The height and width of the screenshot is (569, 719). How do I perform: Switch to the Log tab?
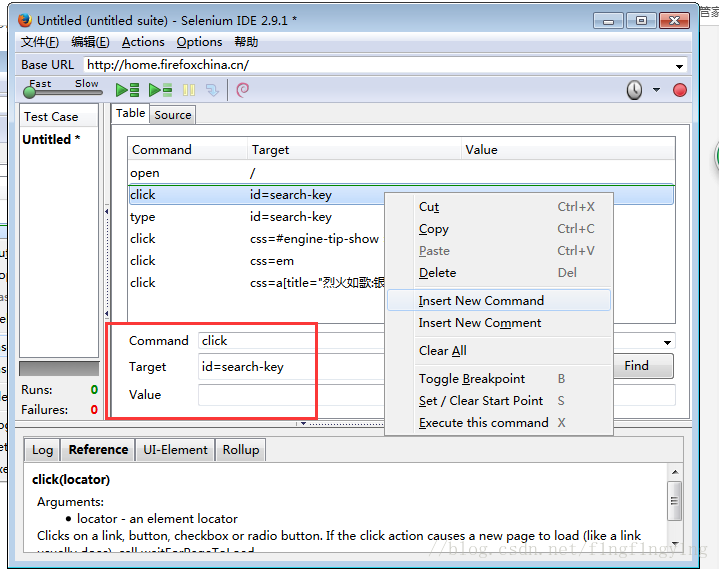[42, 450]
